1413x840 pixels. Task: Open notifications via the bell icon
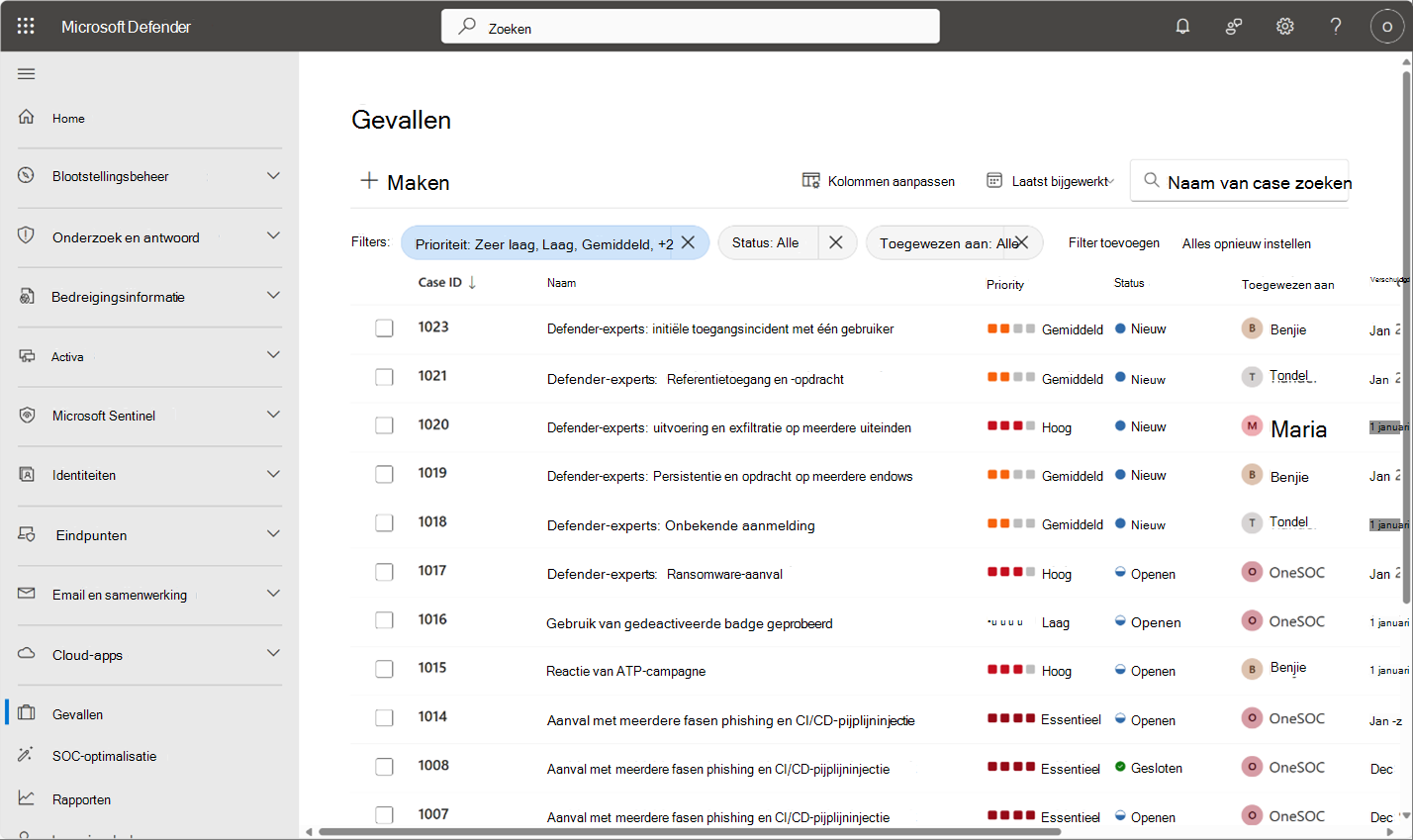coord(1181,26)
